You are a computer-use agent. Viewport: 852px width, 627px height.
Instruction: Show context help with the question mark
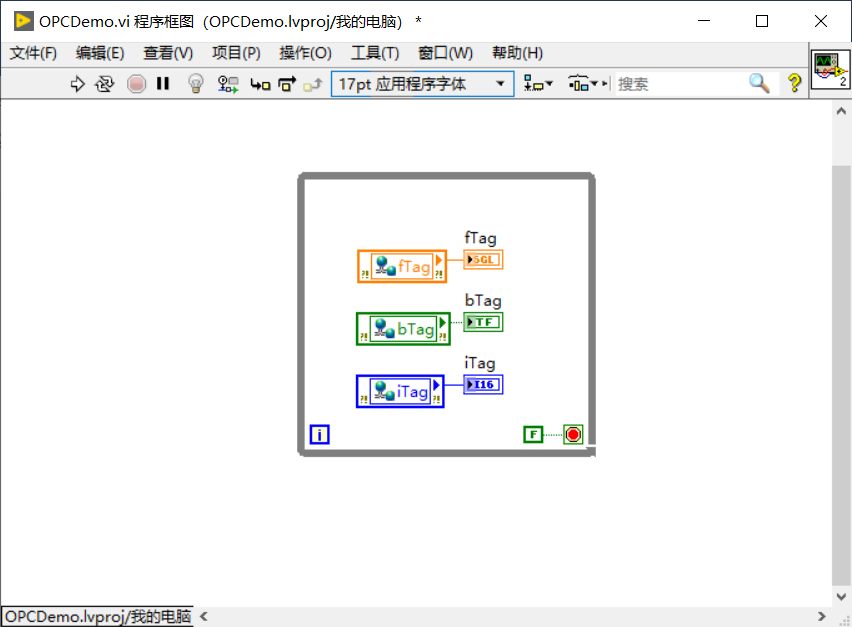pyautogui.click(x=794, y=84)
